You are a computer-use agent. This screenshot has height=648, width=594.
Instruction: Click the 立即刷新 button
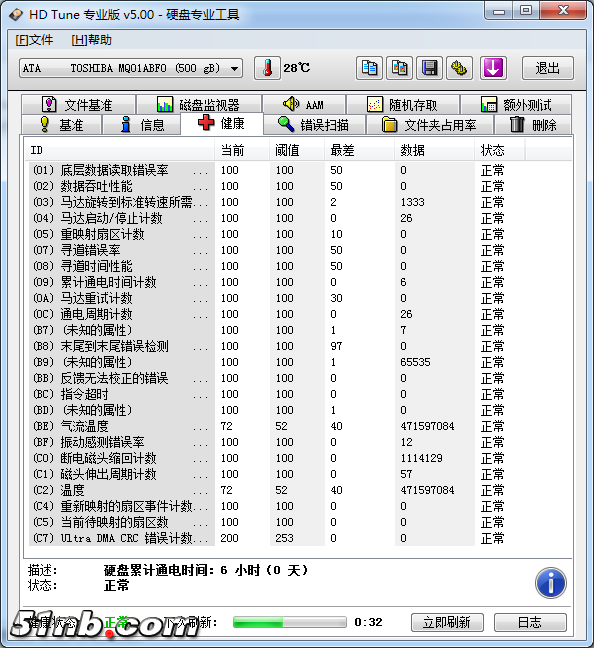tap(447, 622)
